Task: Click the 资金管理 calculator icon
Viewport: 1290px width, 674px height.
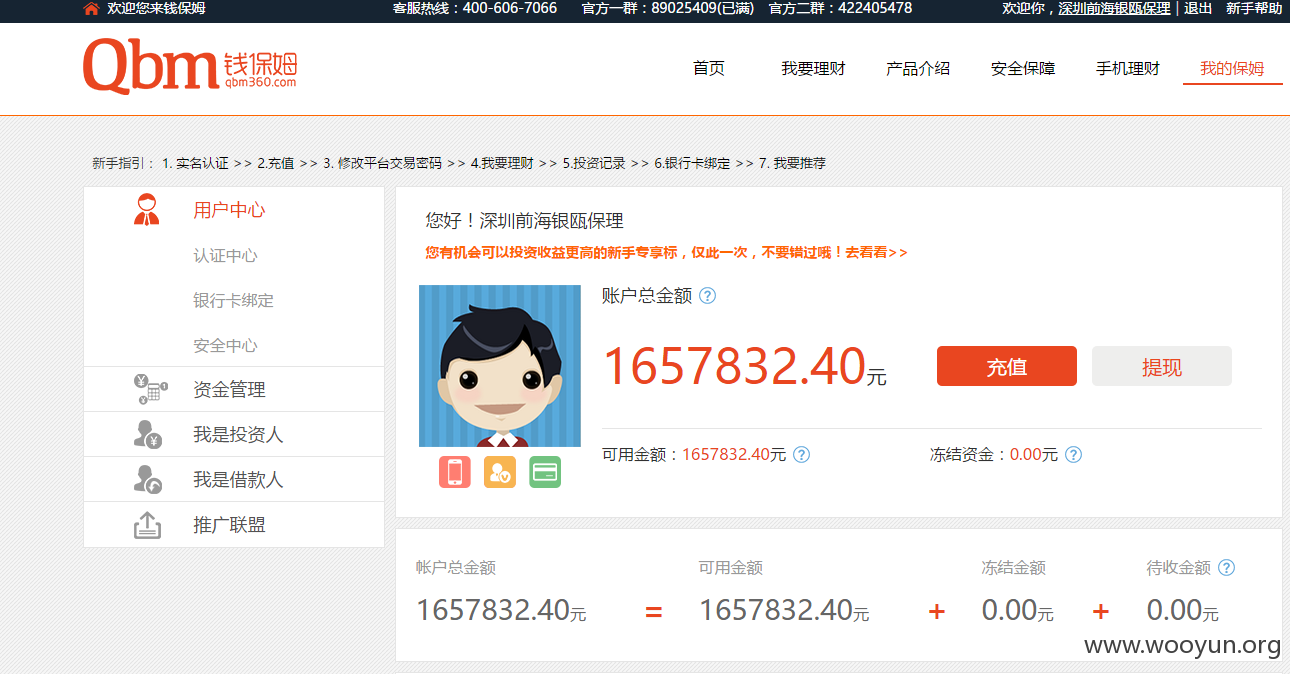Action: click(x=149, y=389)
